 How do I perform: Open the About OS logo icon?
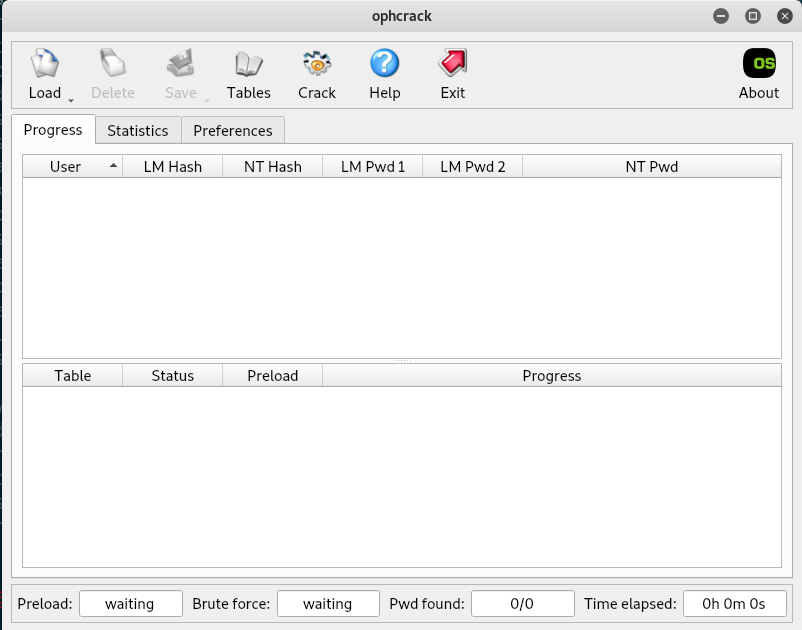coord(759,63)
